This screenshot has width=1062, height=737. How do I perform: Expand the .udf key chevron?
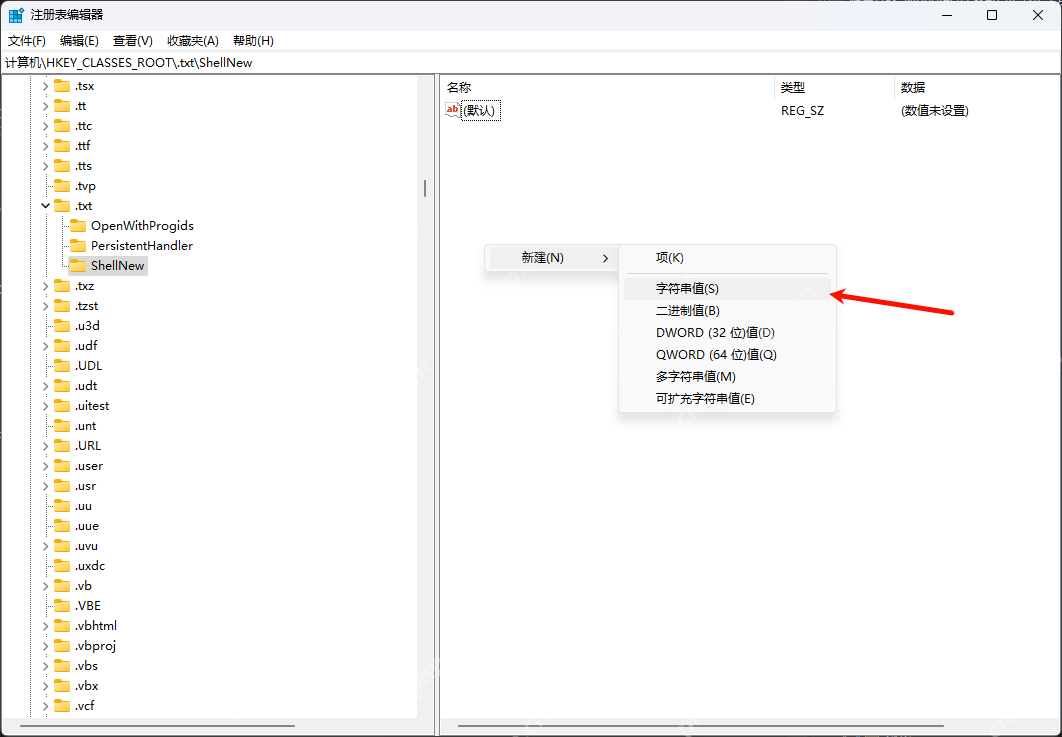pyautogui.click(x=45, y=346)
